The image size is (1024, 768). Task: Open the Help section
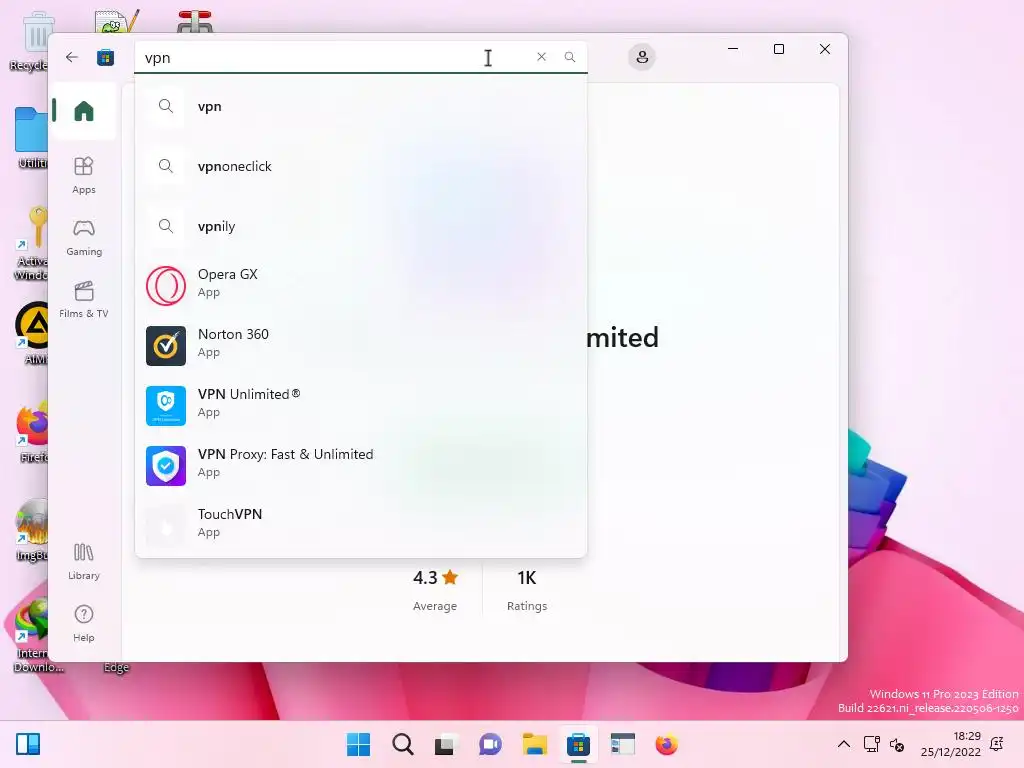(x=84, y=623)
